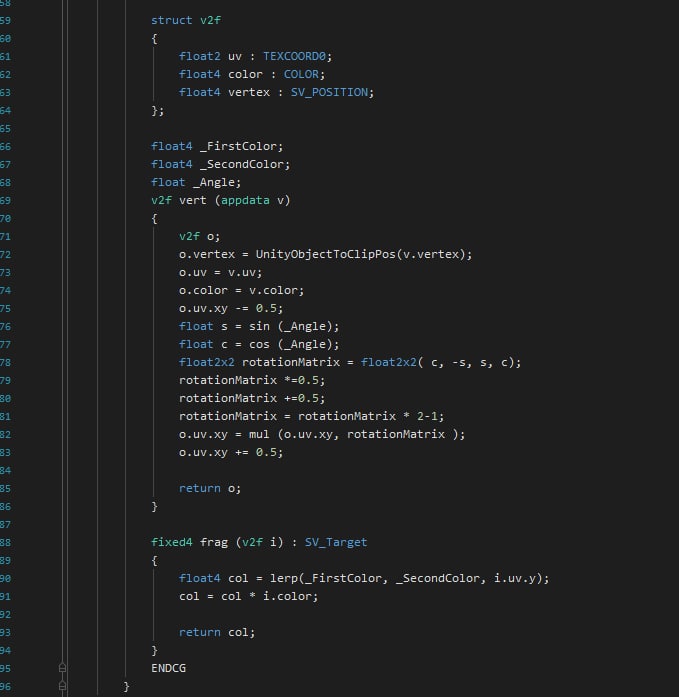Image resolution: width=679 pixels, height=697 pixels.
Task: Click the 'sin' function call
Action: coord(259,326)
